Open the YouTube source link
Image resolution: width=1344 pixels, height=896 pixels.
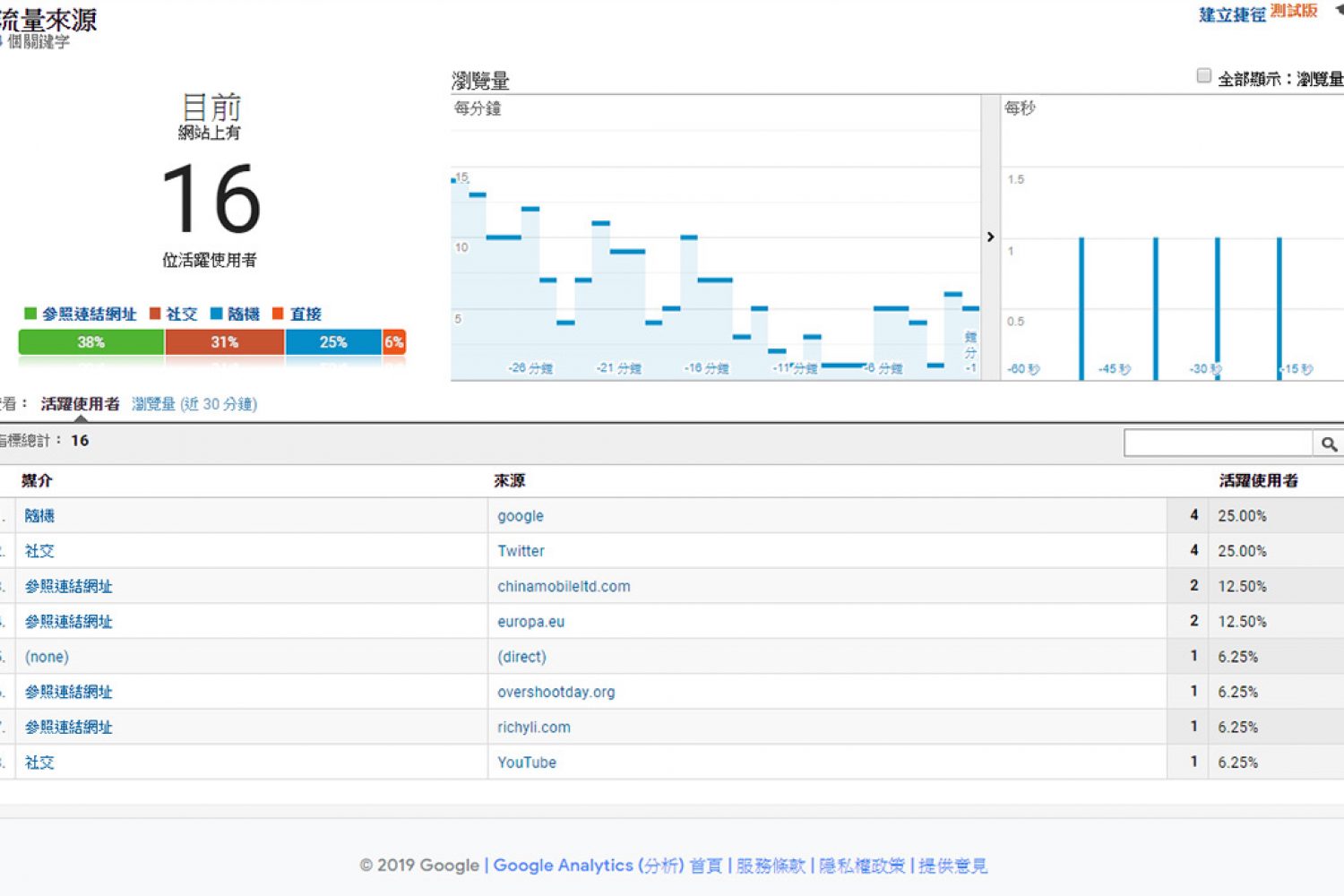[x=527, y=762]
